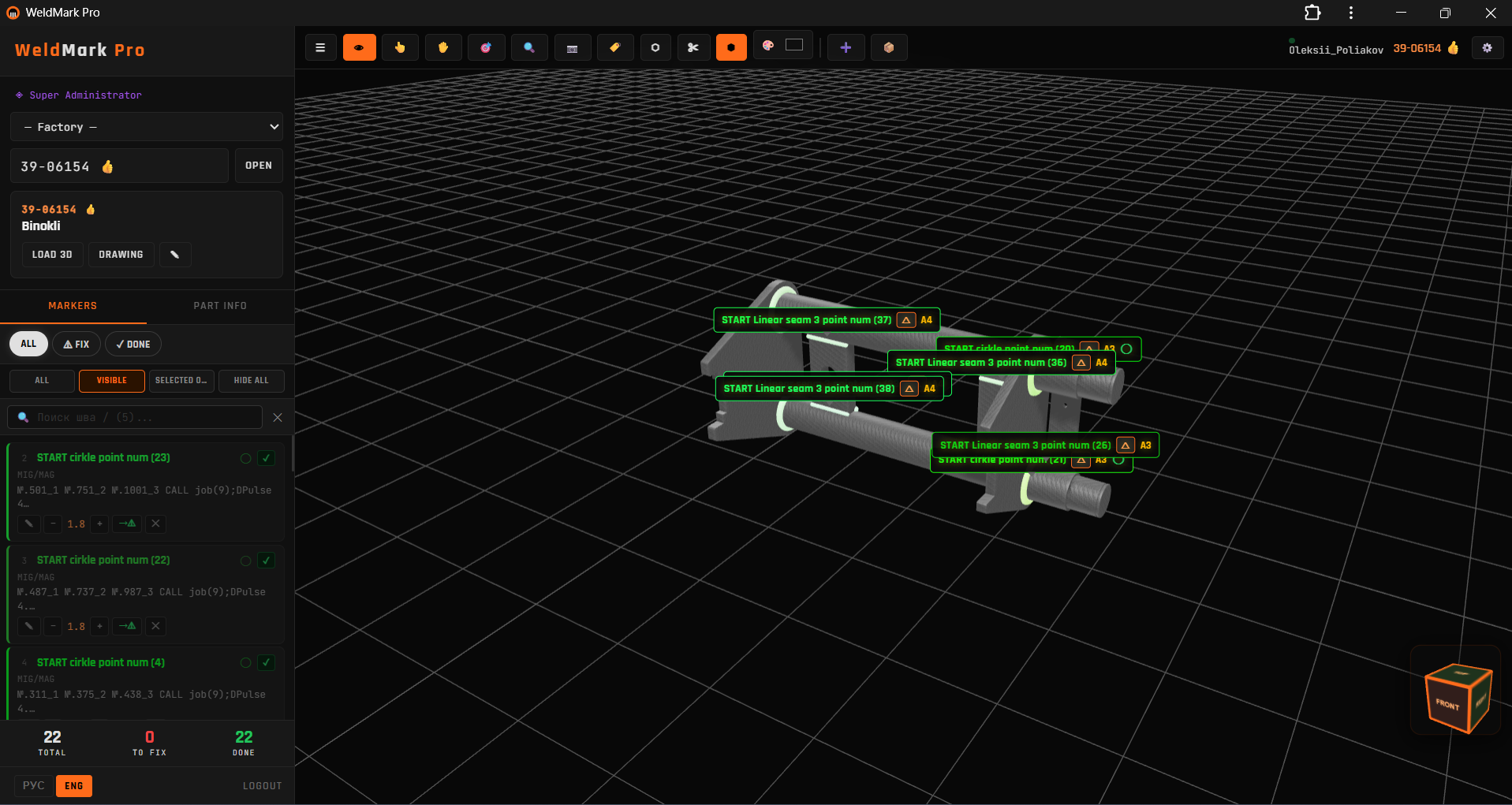The height and width of the screenshot is (805, 1512).
Task: Toggle the orange filled hexagon tool
Action: pyautogui.click(x=731, y=47)
